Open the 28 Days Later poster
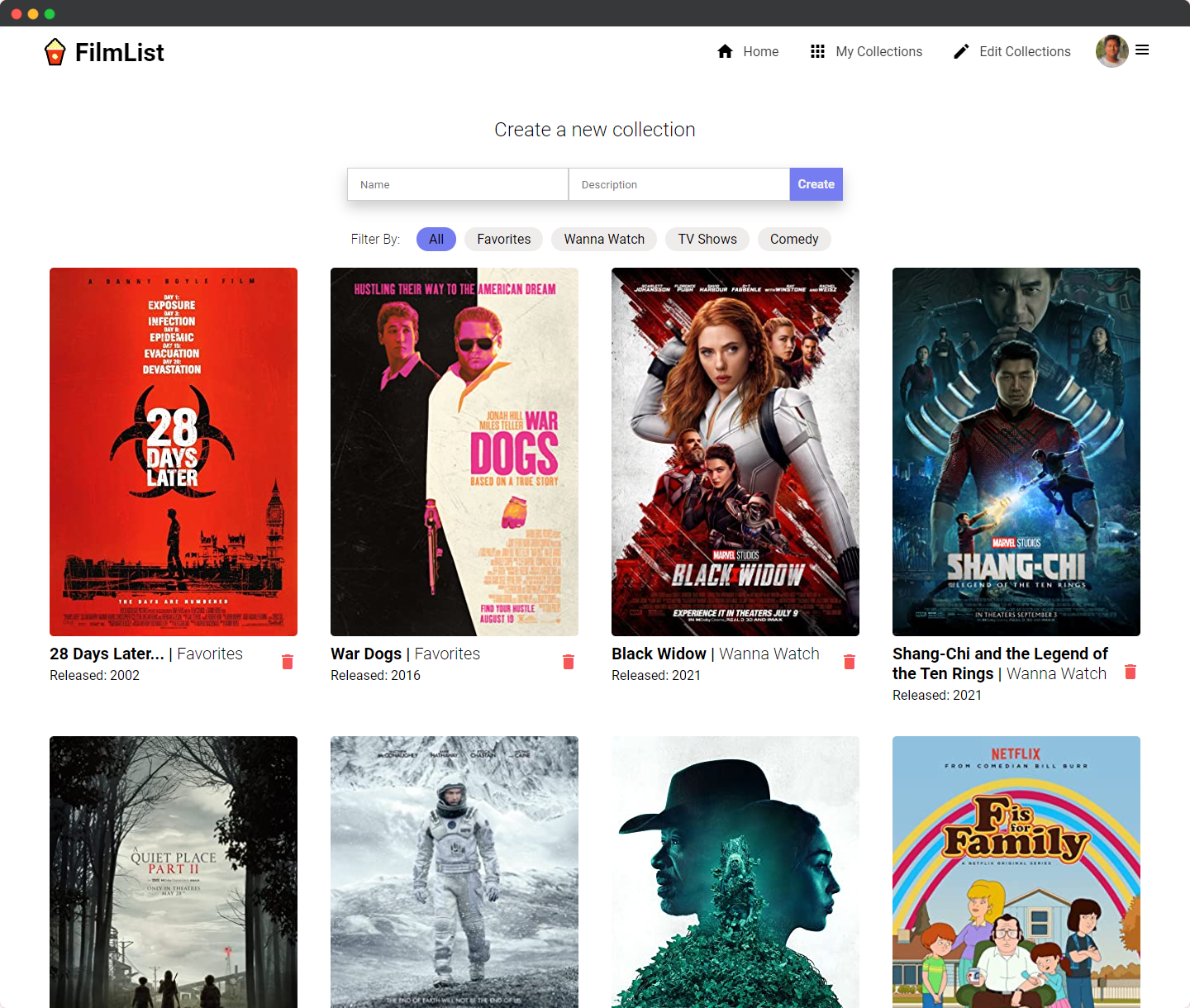1190x1008 pixels. point(174,452)
